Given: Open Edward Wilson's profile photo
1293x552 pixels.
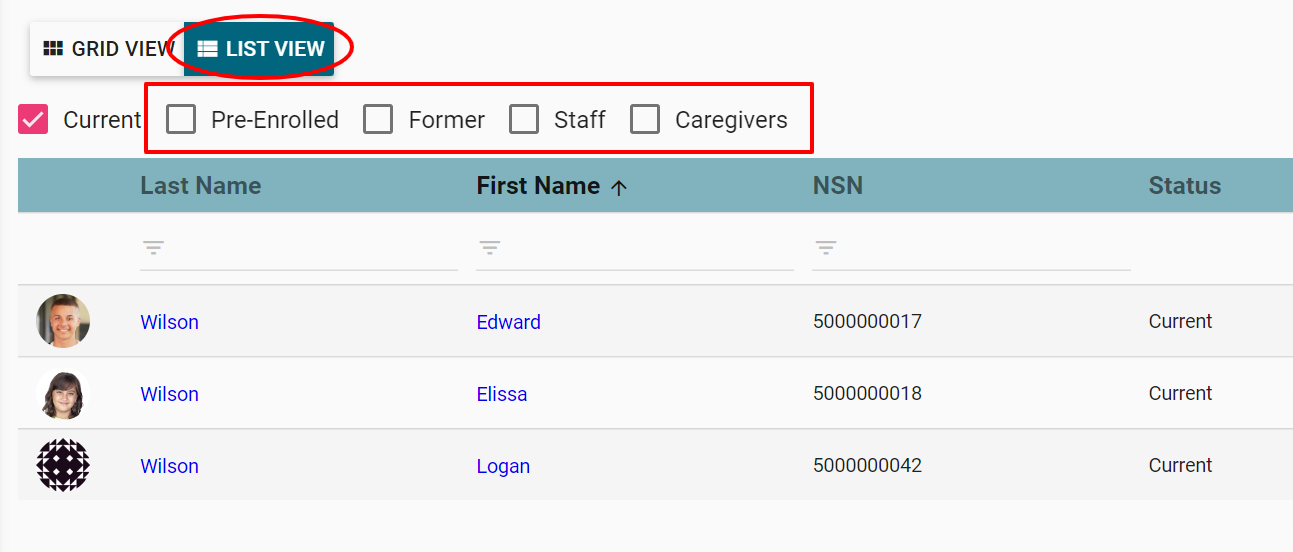Looking at the screenshot, I should pyautogui.click(x=63, y=321).
